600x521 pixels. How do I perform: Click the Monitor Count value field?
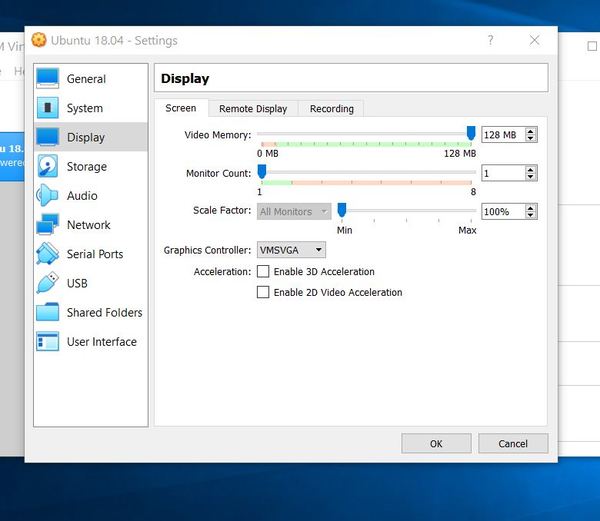(x=503, y=173)
